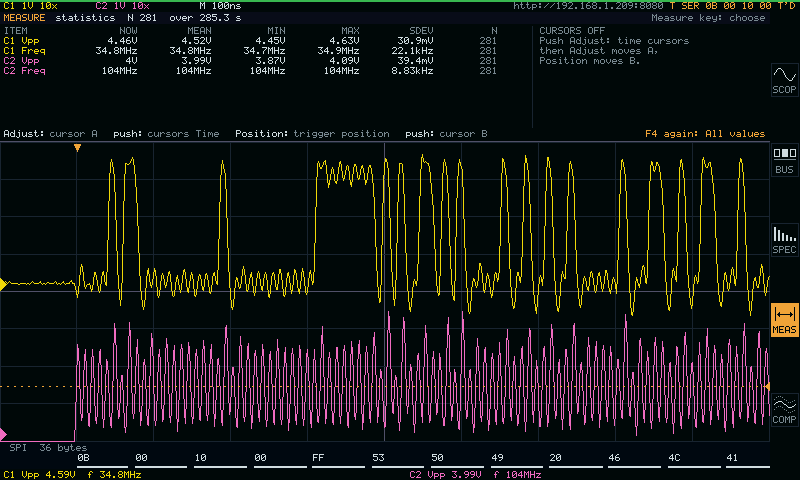Select decoded SPI byte 49

[x=497, y=458]
